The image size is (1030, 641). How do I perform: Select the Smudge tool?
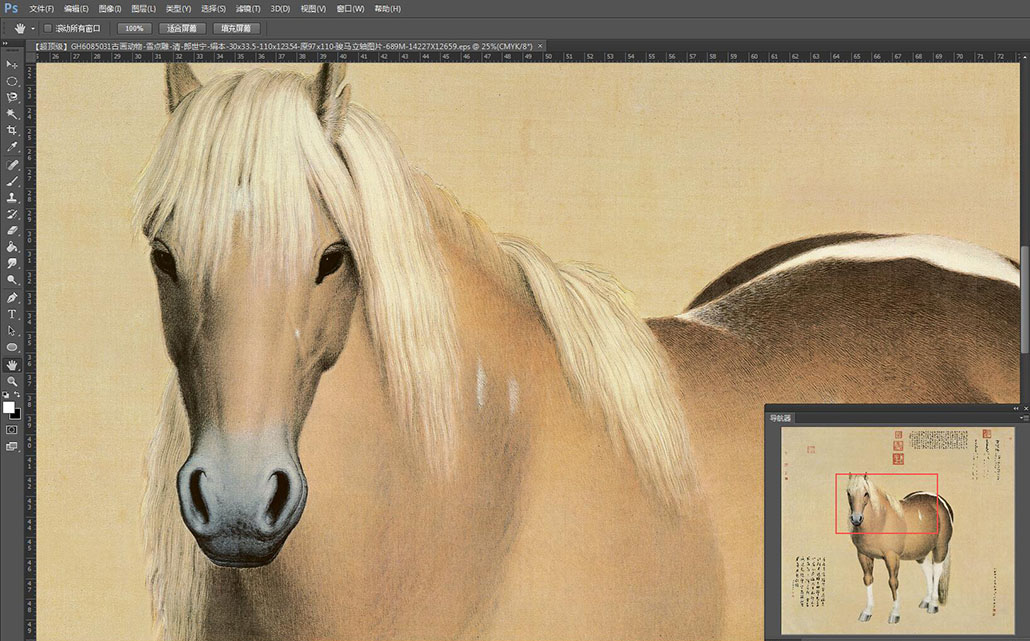point(12,263)
